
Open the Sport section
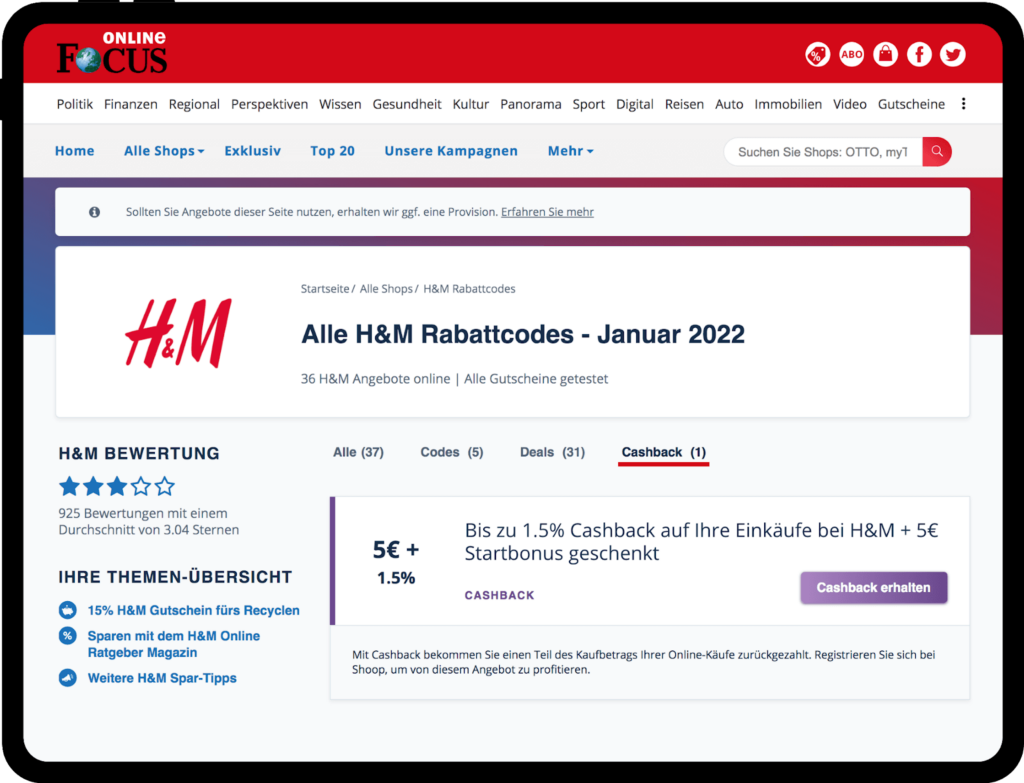pos(588,104)
